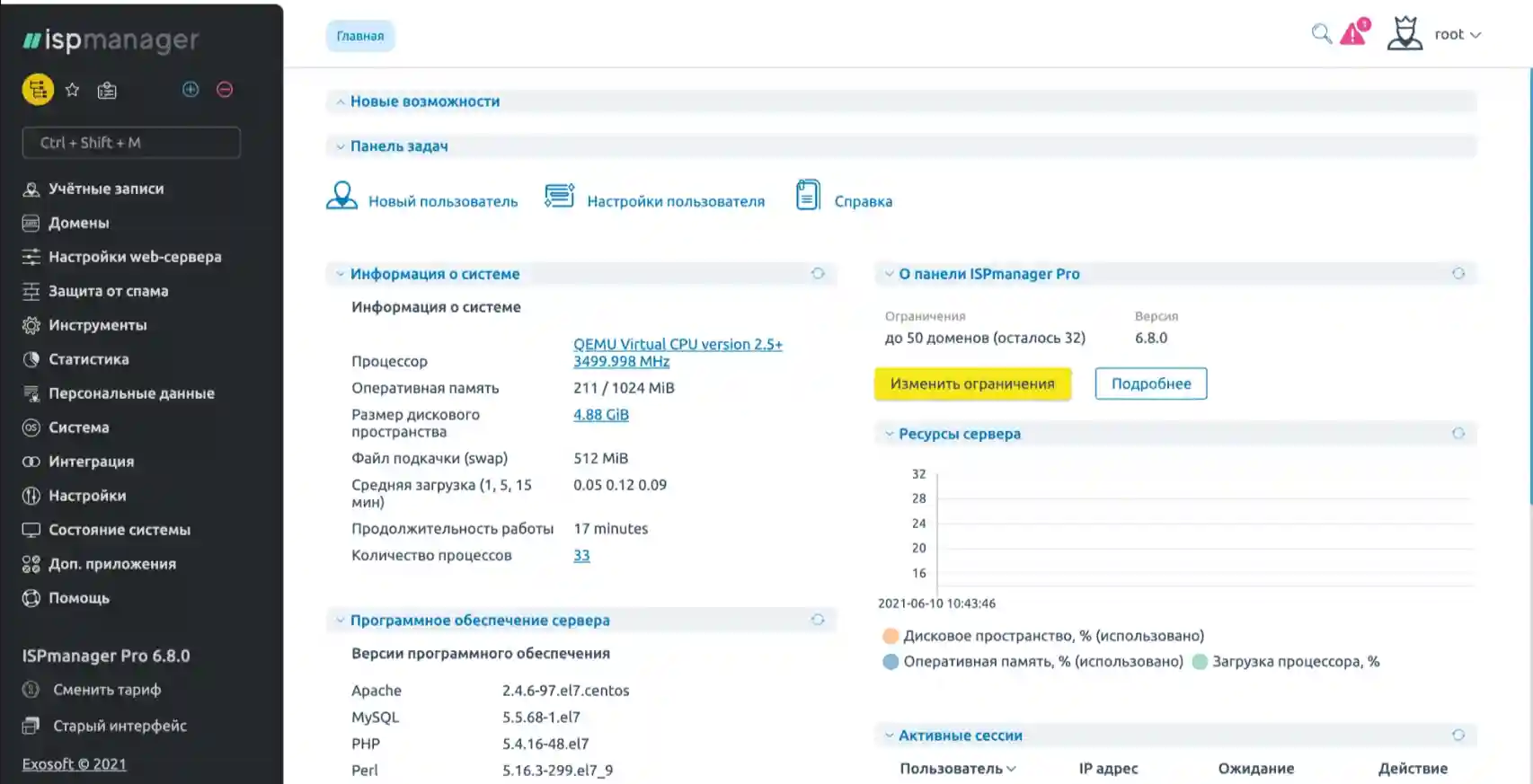Toggle Оперативная память legend series
Viewport: 1533px width, 784px height.
point(891,662)
